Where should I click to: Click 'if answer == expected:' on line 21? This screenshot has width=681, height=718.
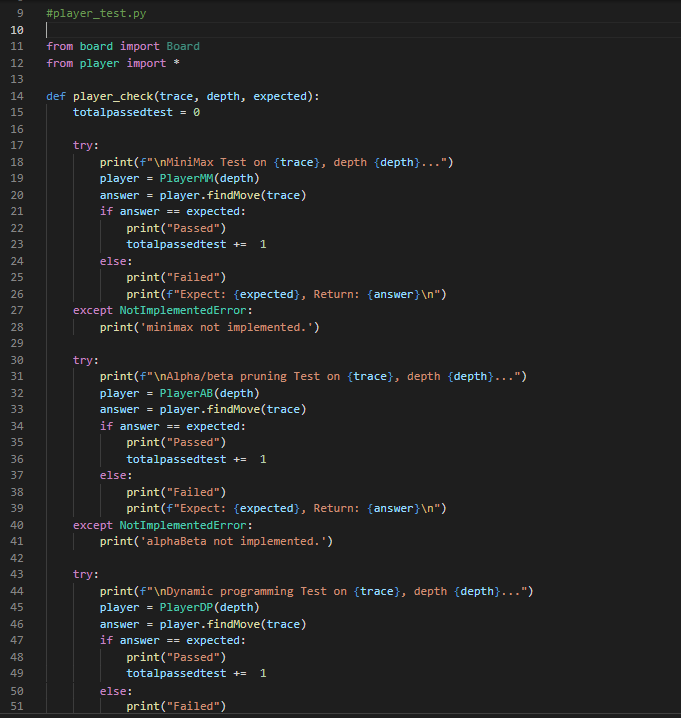click(173, 211)
